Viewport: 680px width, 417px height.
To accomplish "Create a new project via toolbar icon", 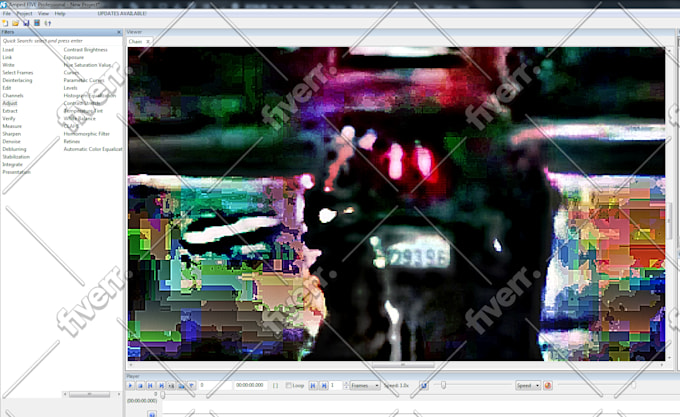I will coord(5,23).
